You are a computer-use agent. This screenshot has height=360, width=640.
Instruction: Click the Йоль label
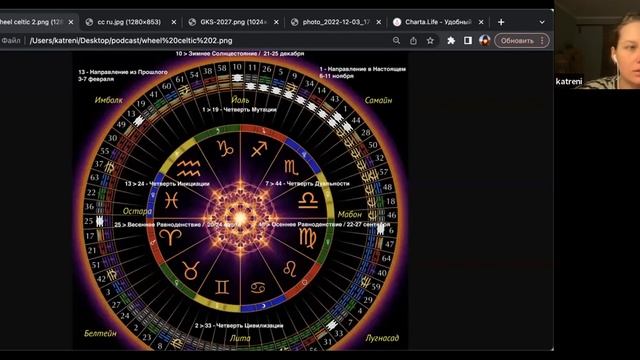[x=240, y=100]
